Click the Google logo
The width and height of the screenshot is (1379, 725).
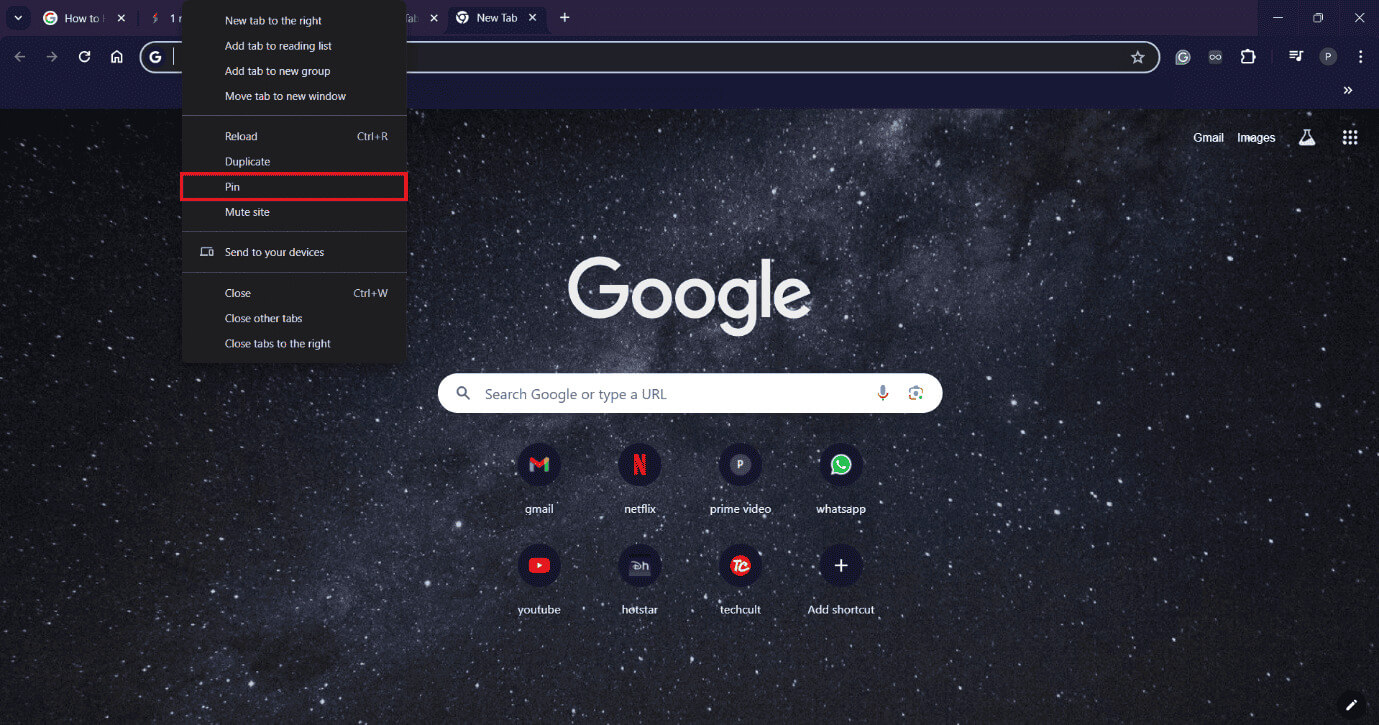pos(690,295)
